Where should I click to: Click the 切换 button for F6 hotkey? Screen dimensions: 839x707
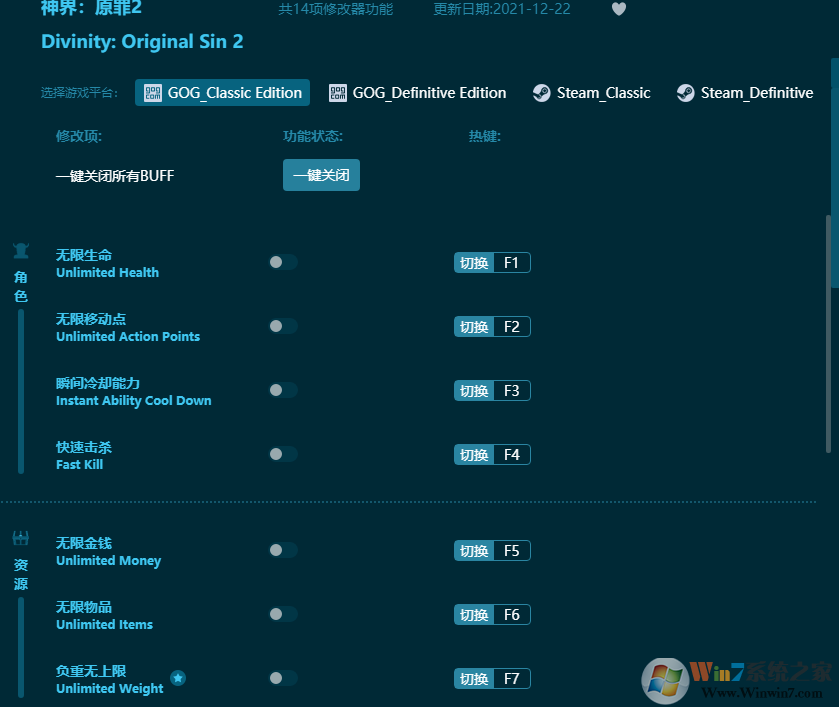474,615
